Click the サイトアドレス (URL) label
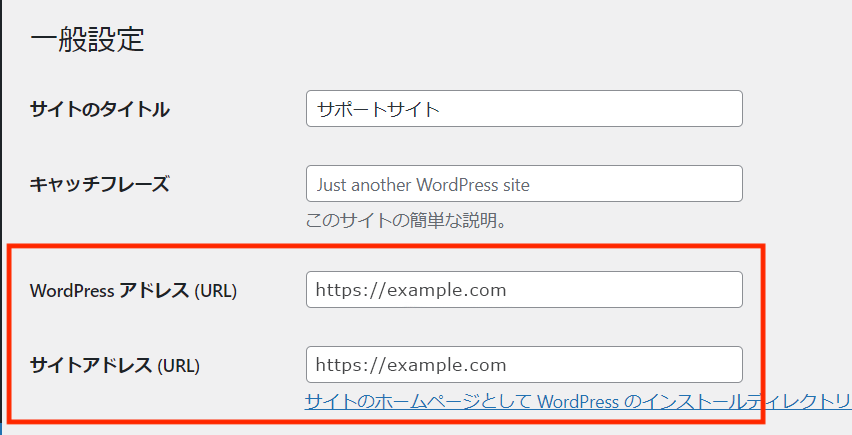 pos(115,365)
